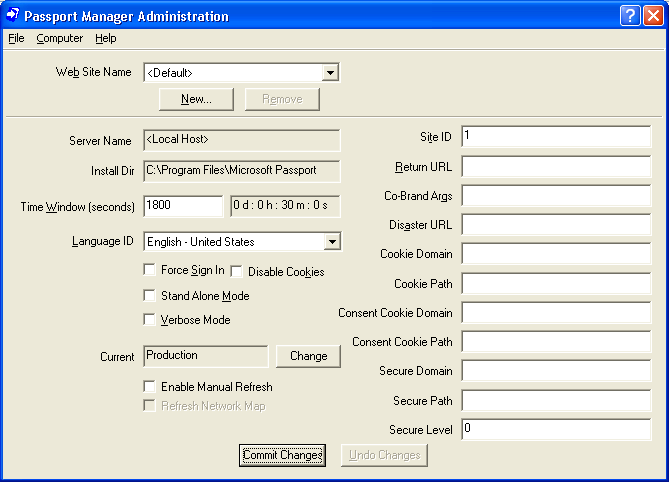This screenshot has width=669, height=482.
Task: Click the Secure Domain input field
Action: (x=556, y=370)
